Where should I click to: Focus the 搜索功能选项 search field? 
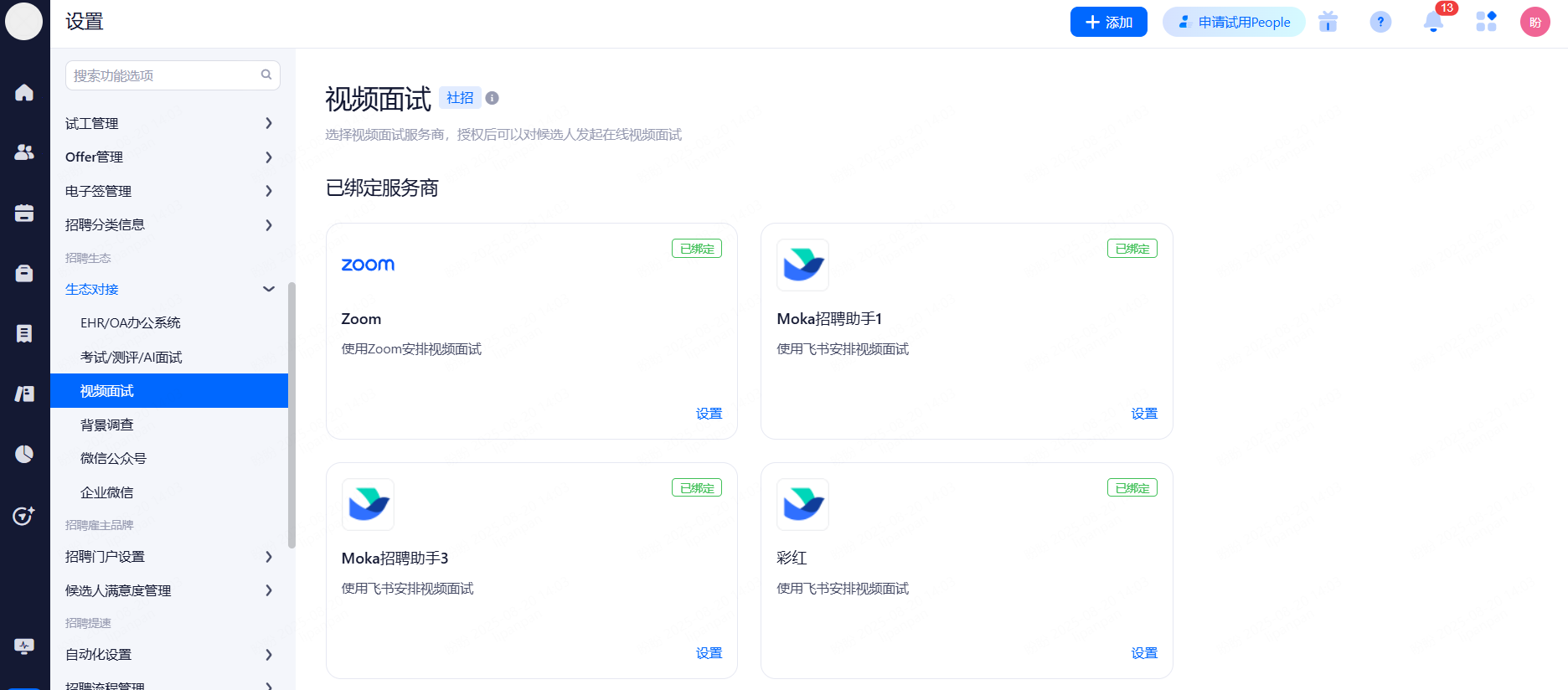[x=164, y=75]
